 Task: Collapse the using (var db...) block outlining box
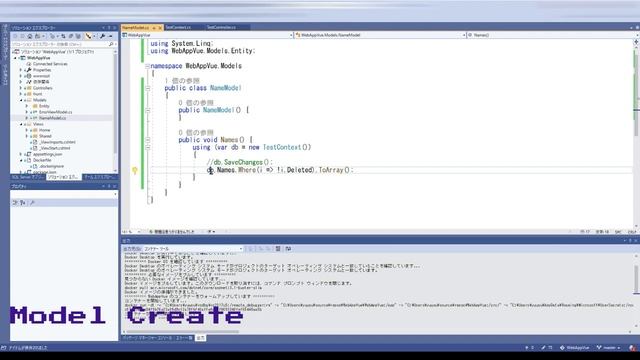pyautogui.click(x=147, y=147)
